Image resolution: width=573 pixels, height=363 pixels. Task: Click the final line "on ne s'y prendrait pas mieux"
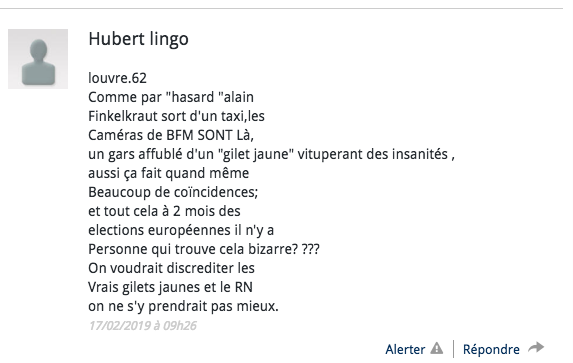(x=183, y=306)
